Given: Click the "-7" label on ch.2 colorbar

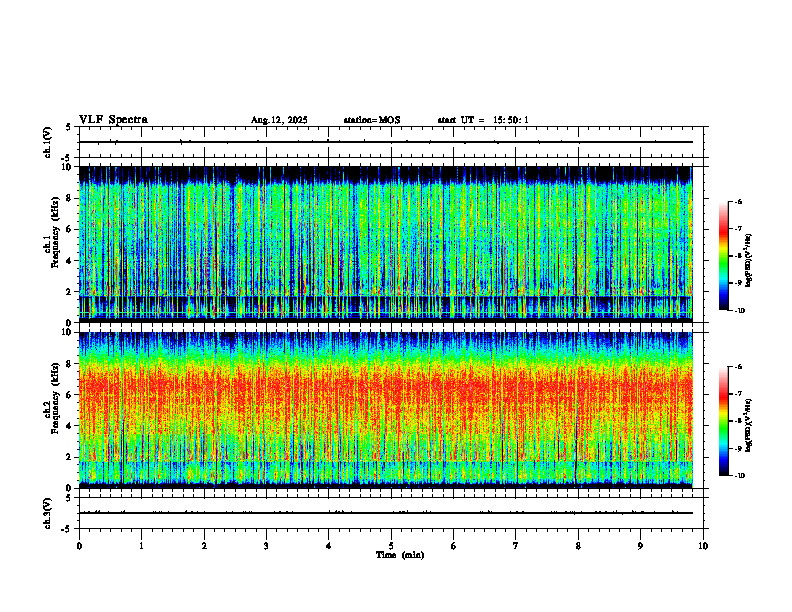Looking at the screenshot, I should click(738, 394).
